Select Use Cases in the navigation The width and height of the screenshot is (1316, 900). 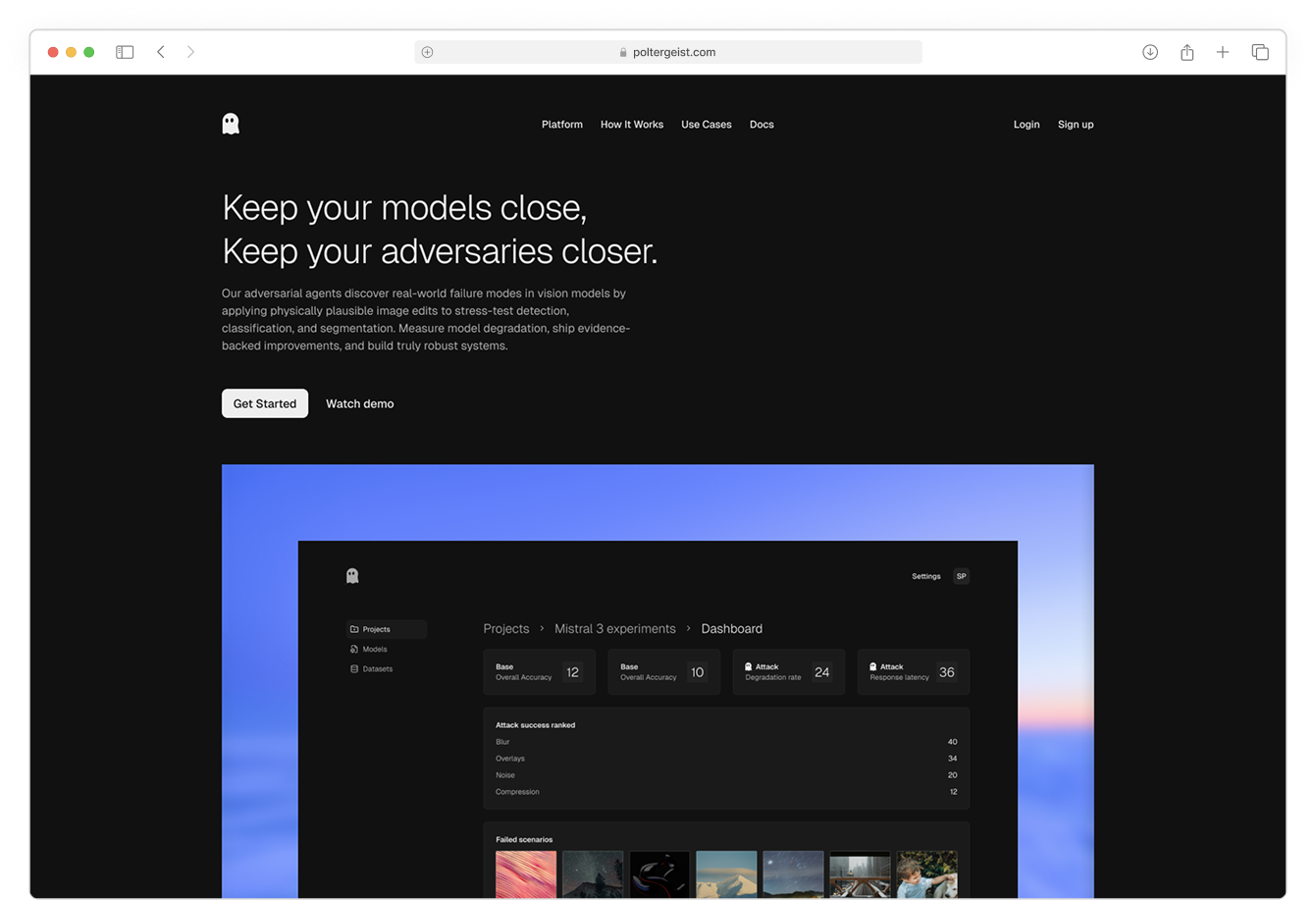[x=706, y=125]
